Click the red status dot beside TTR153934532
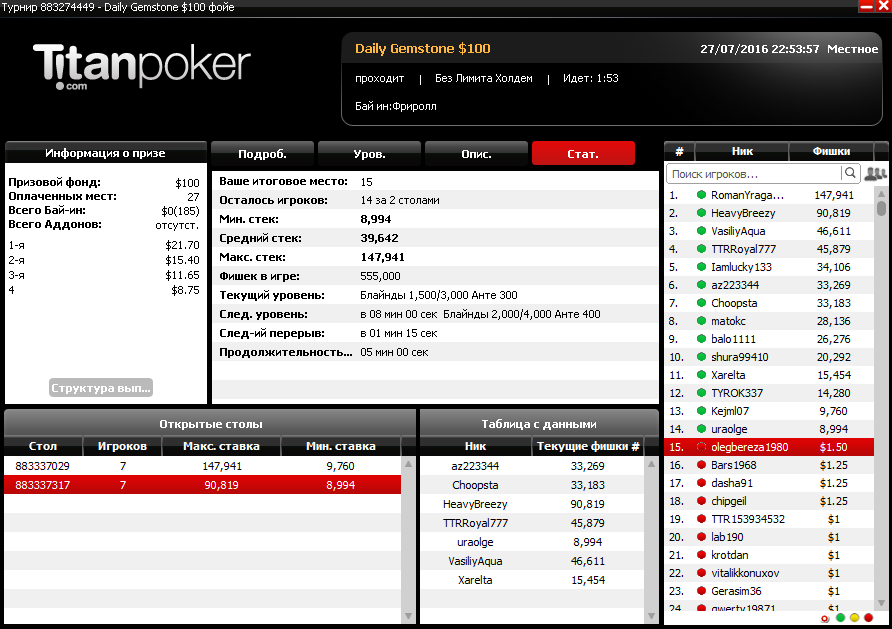The image size is (892, 629). [701, 519]
